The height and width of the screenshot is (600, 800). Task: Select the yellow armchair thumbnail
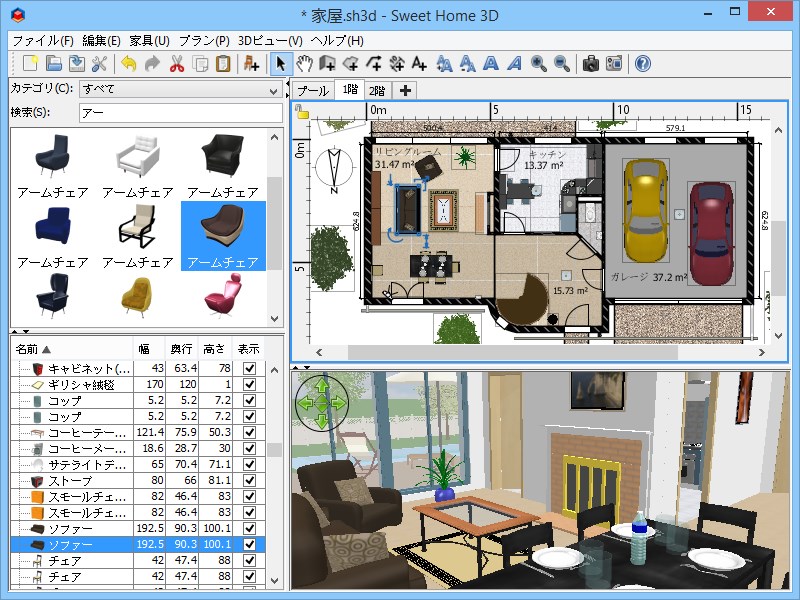[138, 298]
